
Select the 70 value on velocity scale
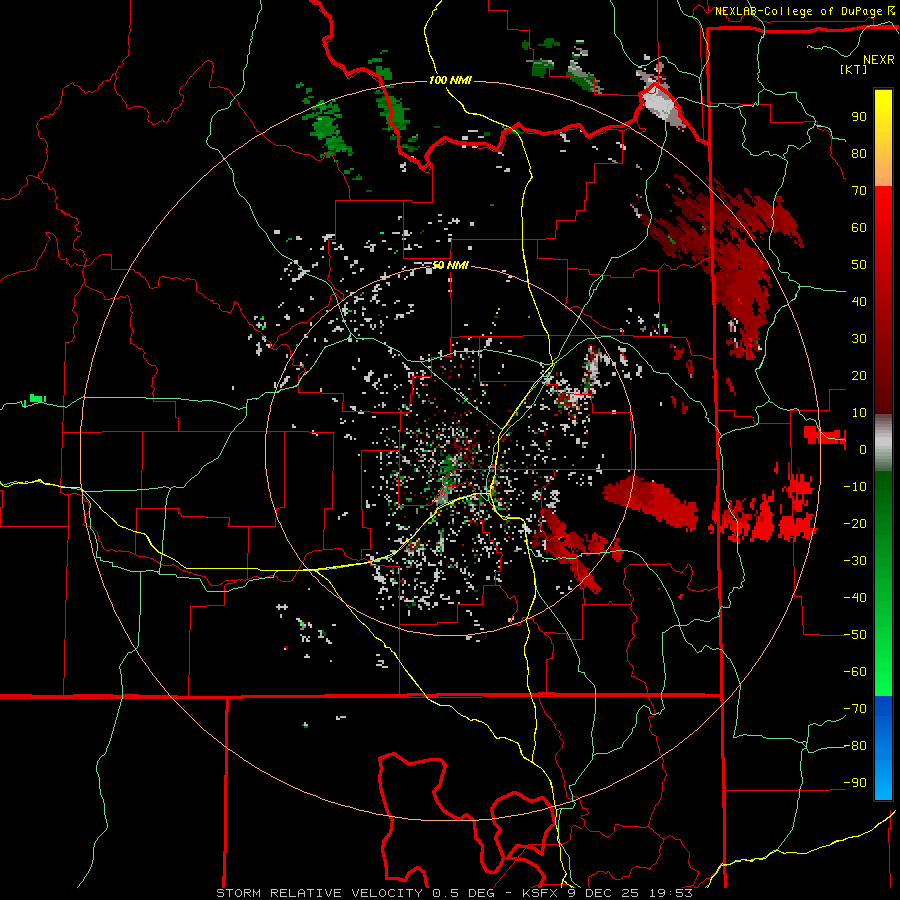coord(859,191)
